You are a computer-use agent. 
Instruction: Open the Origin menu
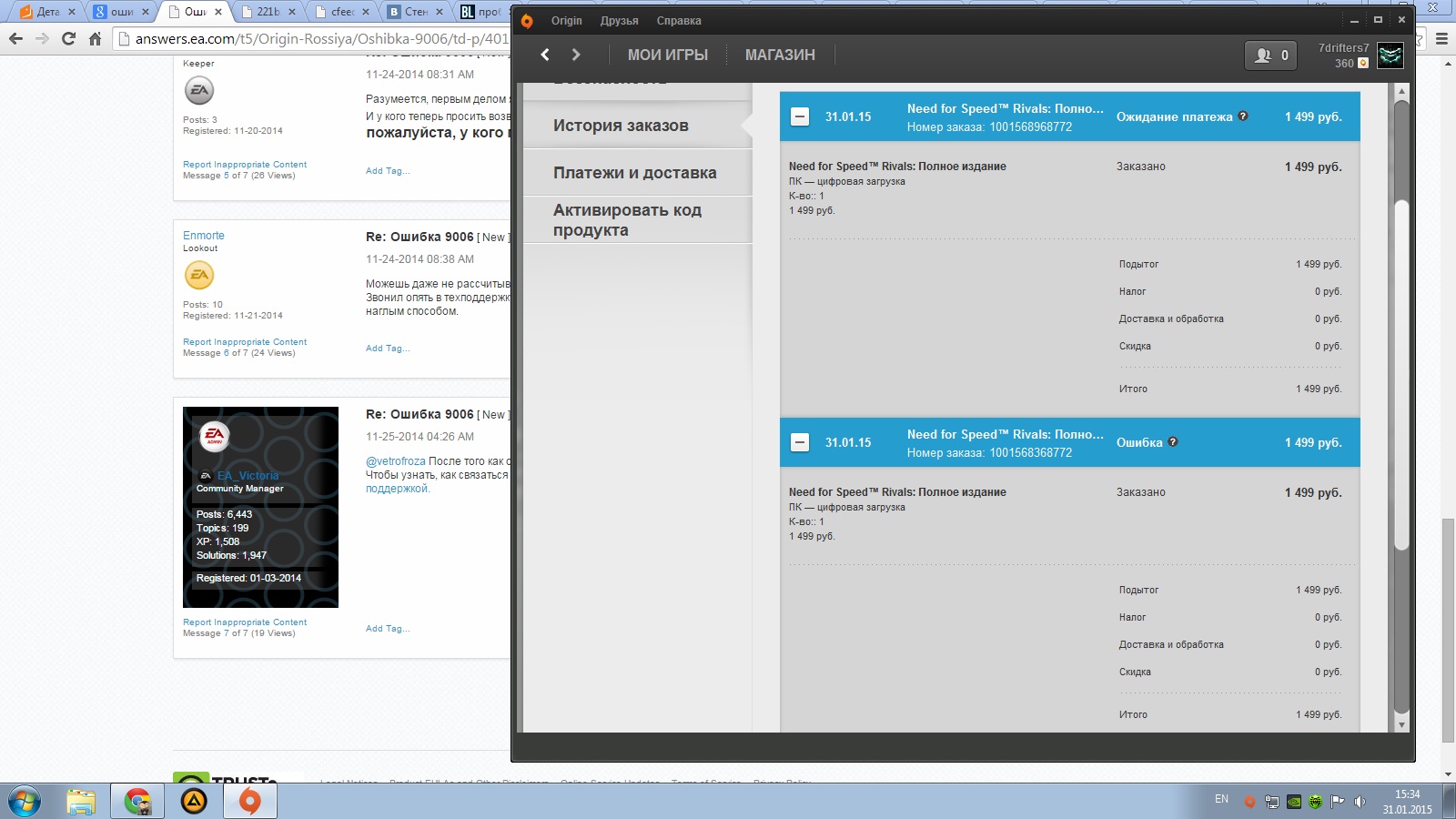click(566, 21)
